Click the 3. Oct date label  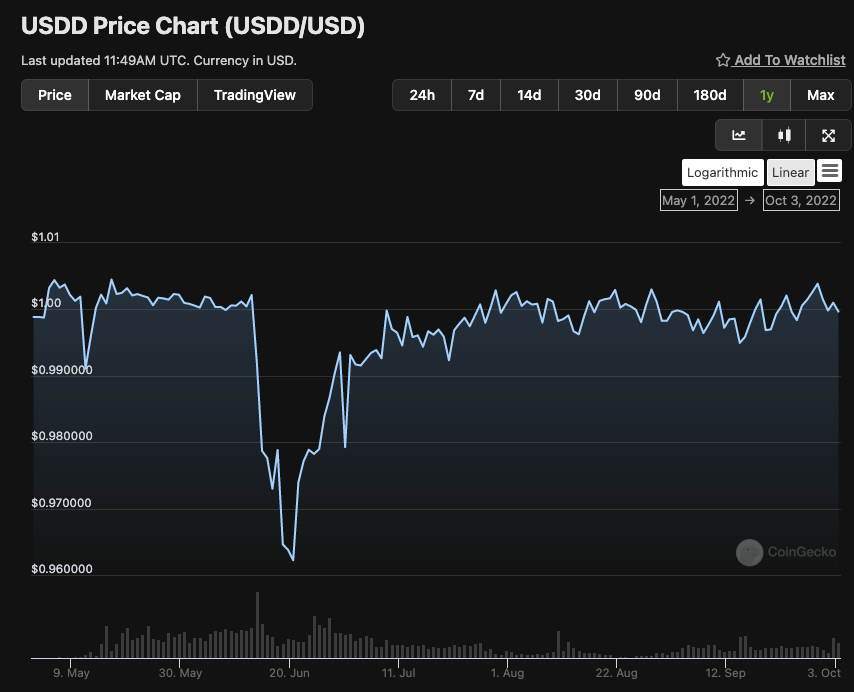824,673
